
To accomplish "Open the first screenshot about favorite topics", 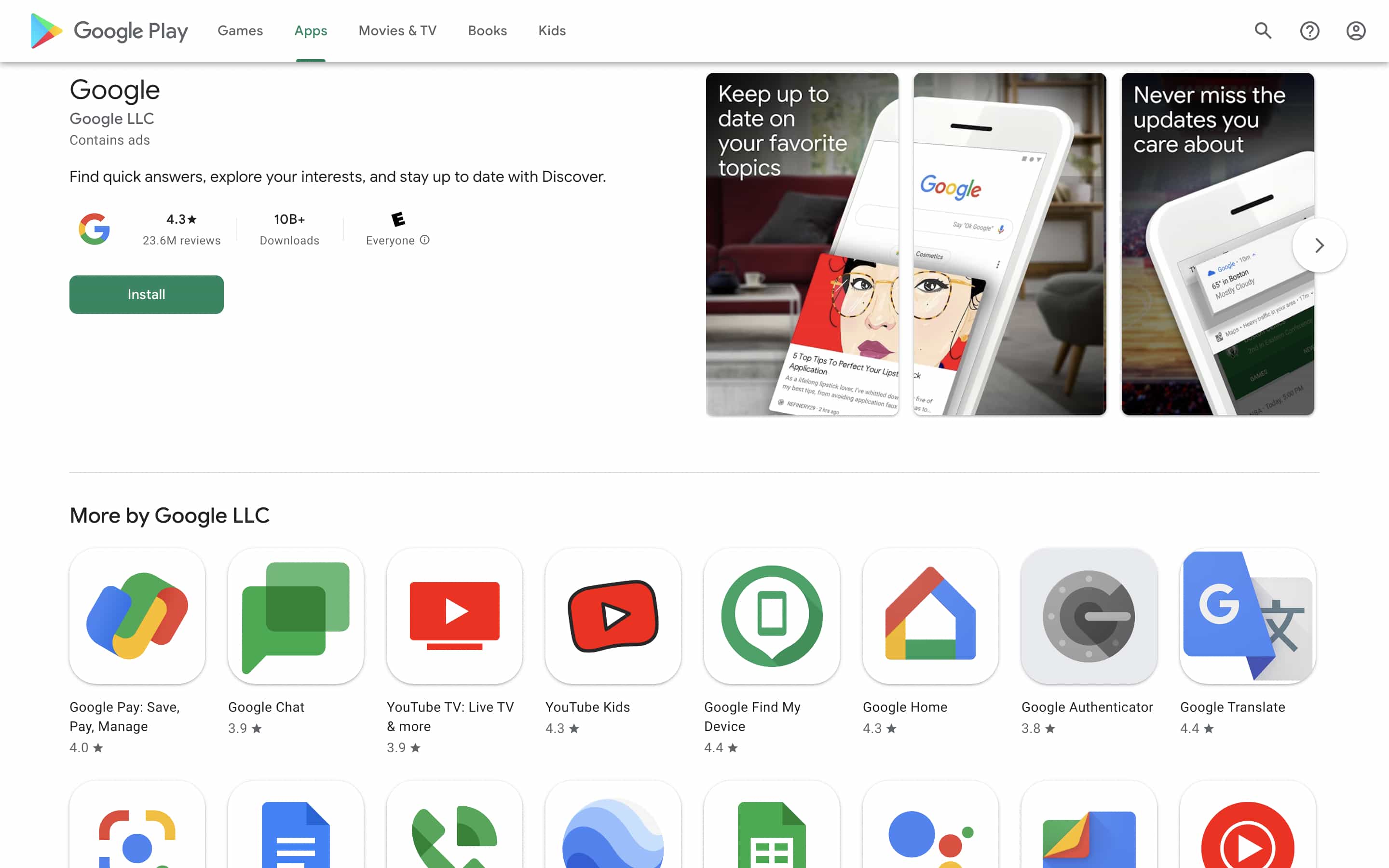I will tap(802, 244).
